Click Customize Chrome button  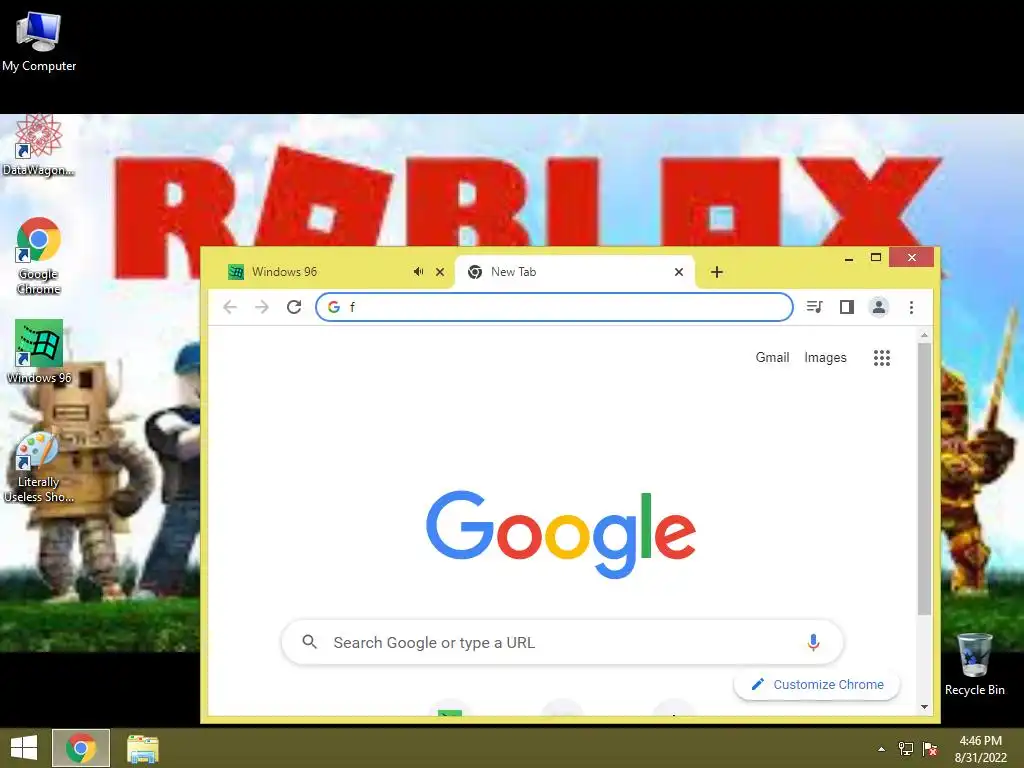coord(817,684)
